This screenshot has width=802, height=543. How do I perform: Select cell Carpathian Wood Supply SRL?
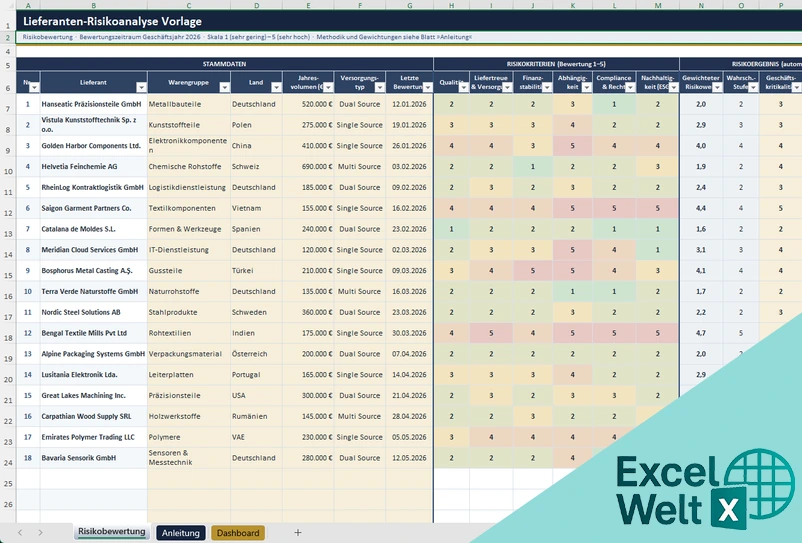click(94, 417)
